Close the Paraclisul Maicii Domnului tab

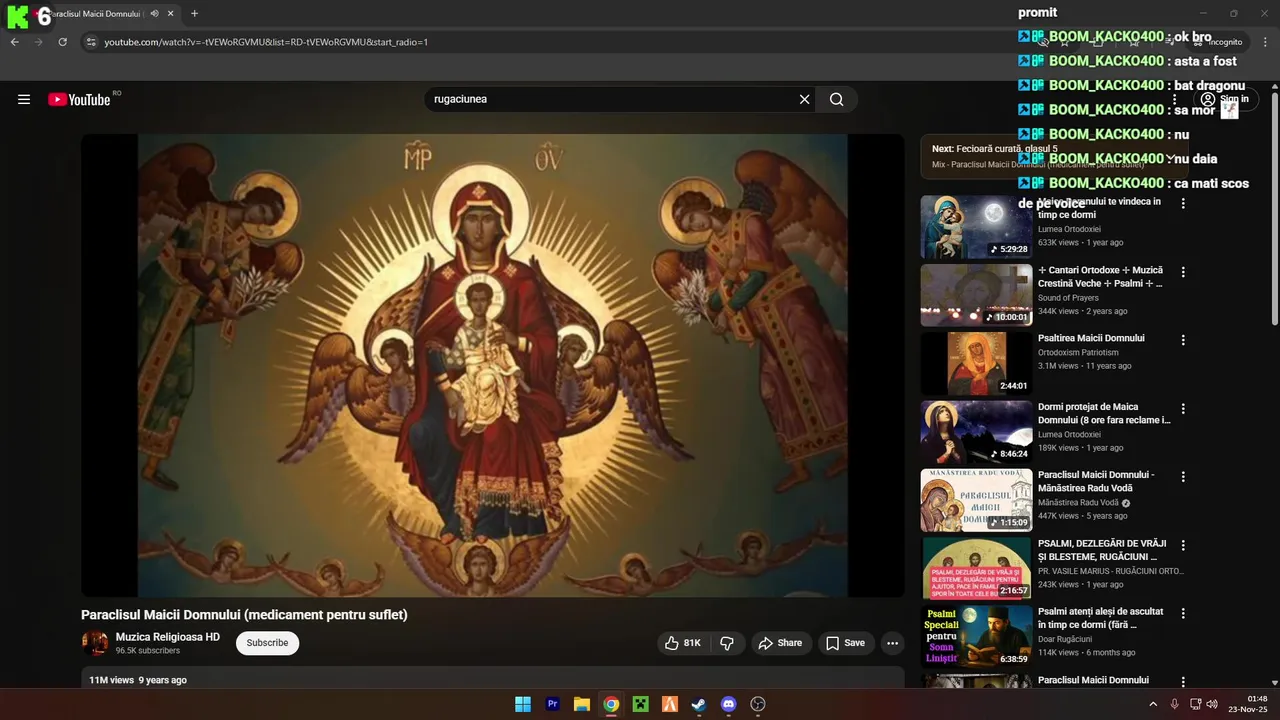pos(170,14)
